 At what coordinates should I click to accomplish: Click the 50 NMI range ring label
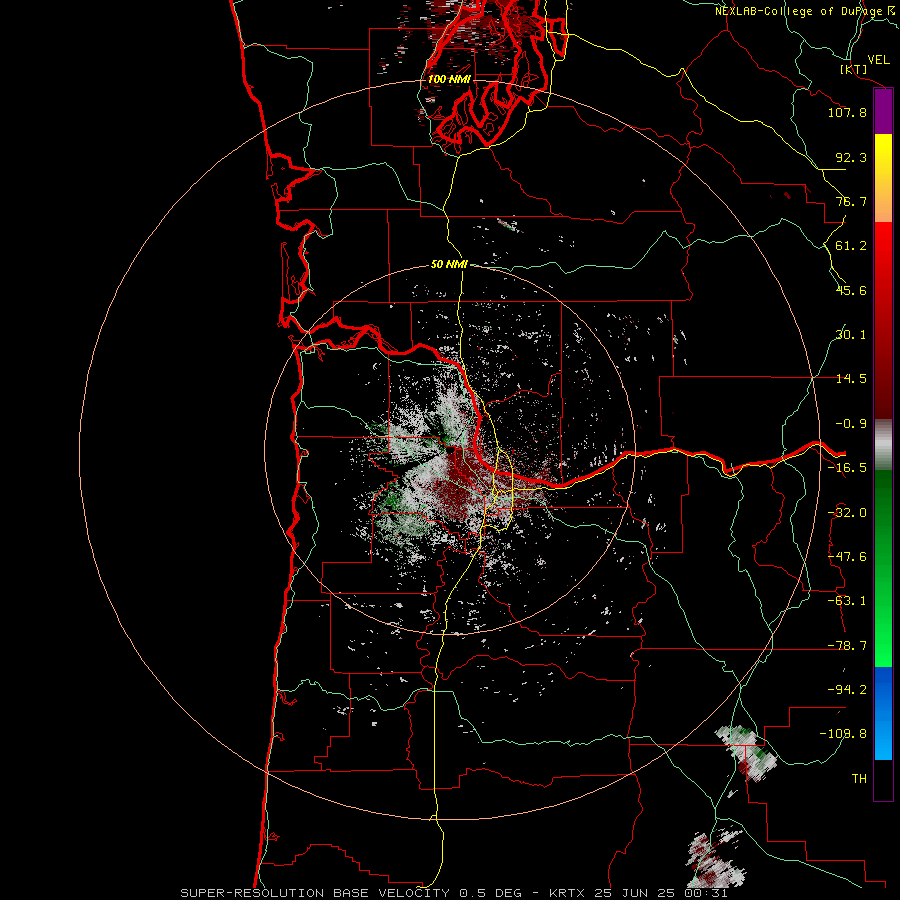click(449, 264)
